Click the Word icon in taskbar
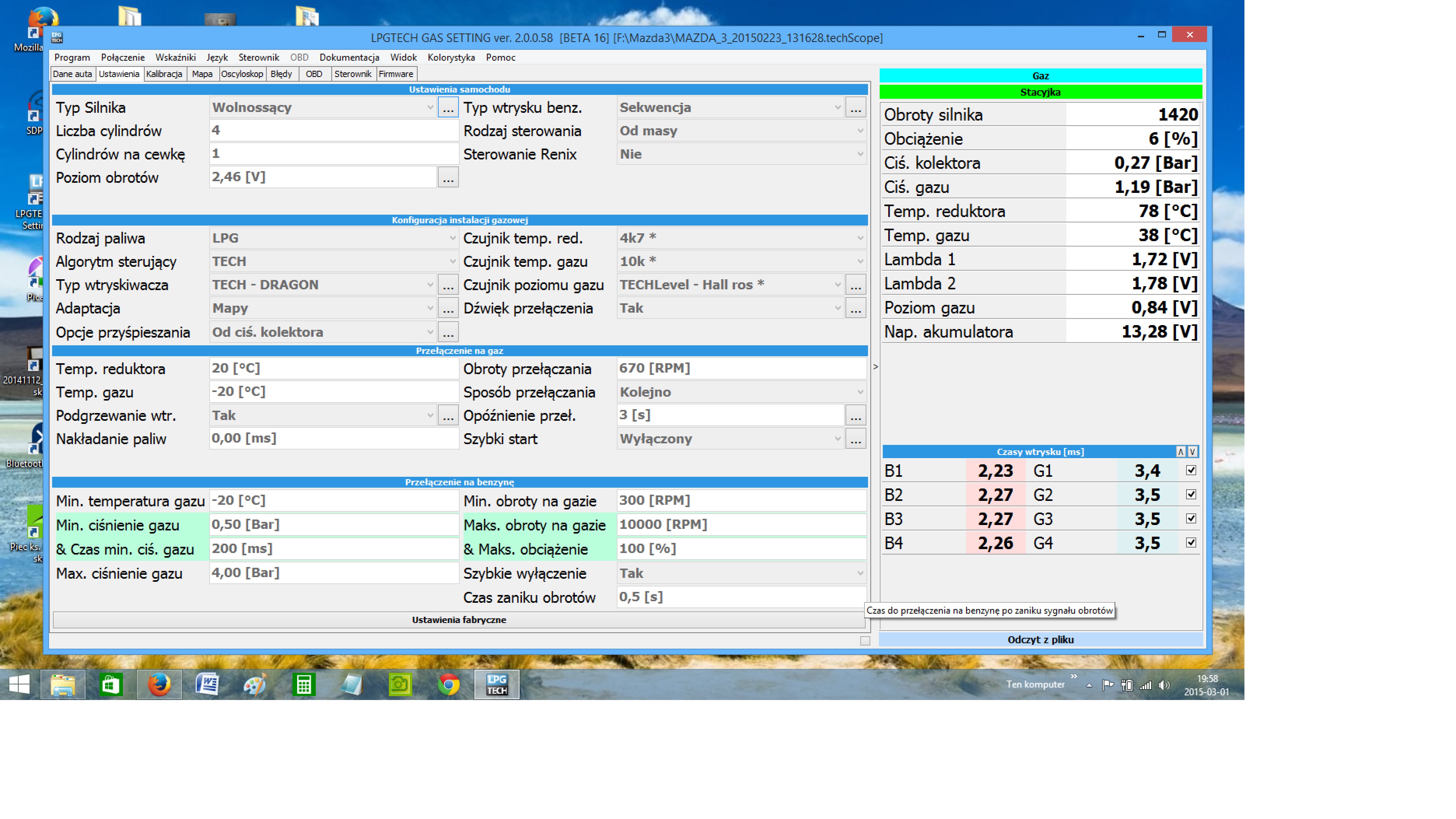The image size is (1456, 819). click(x=207, y=684)
